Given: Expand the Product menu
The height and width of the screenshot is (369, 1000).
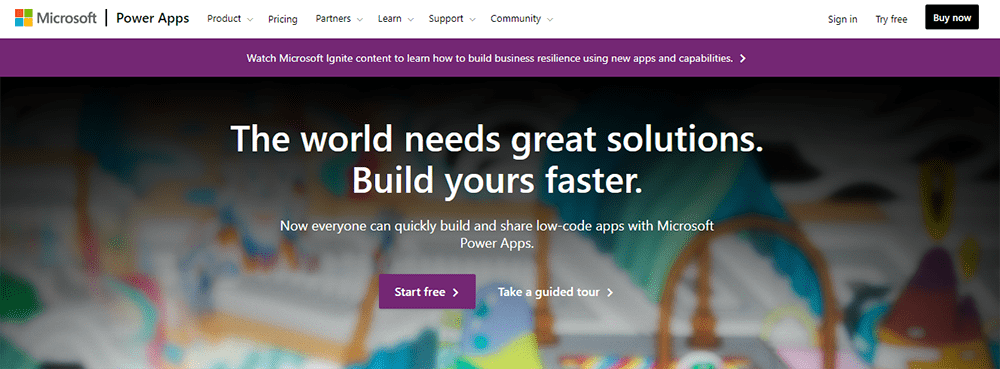Looking at the screenshot, I should [230, 19].
